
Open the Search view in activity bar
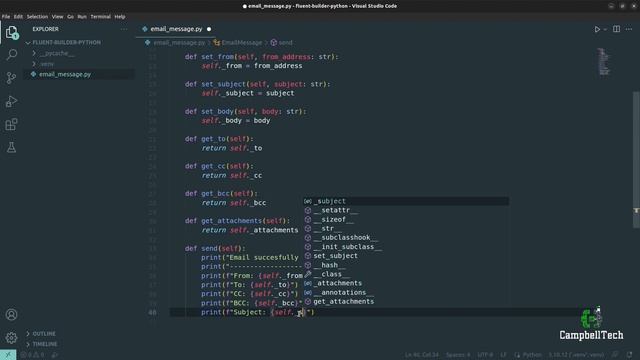click(11, 54)
